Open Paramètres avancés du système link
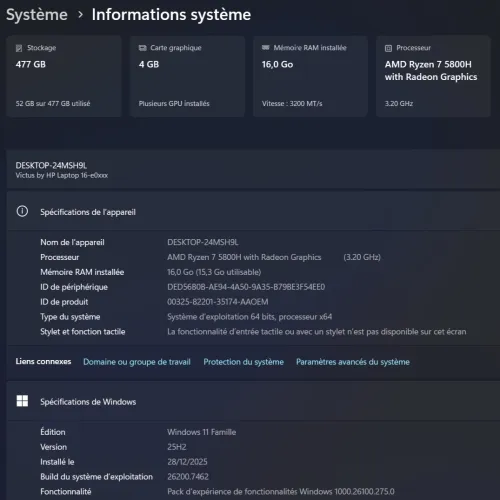This screenshot has height=500, width=500. [353, 362]
